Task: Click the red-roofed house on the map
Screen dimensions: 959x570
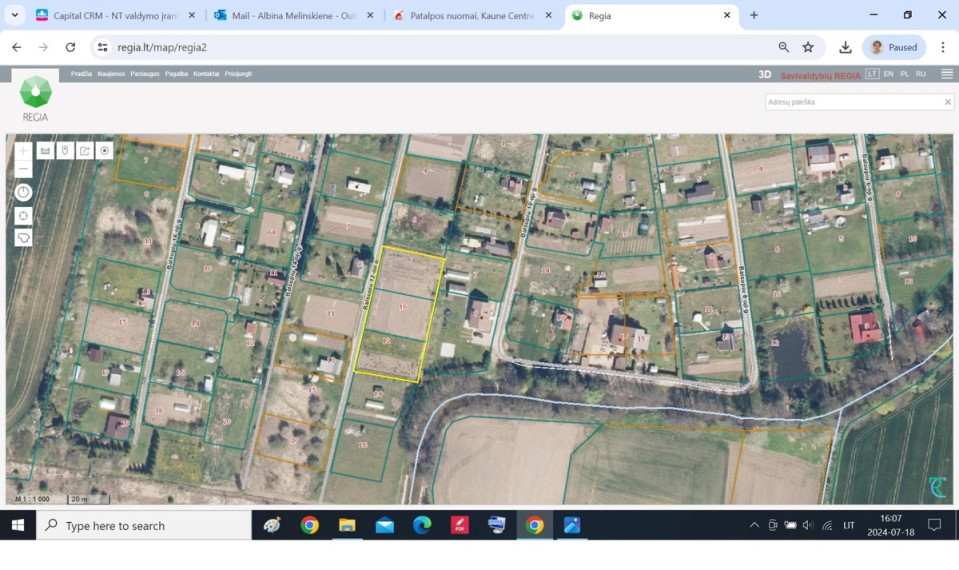Action: 865,327
